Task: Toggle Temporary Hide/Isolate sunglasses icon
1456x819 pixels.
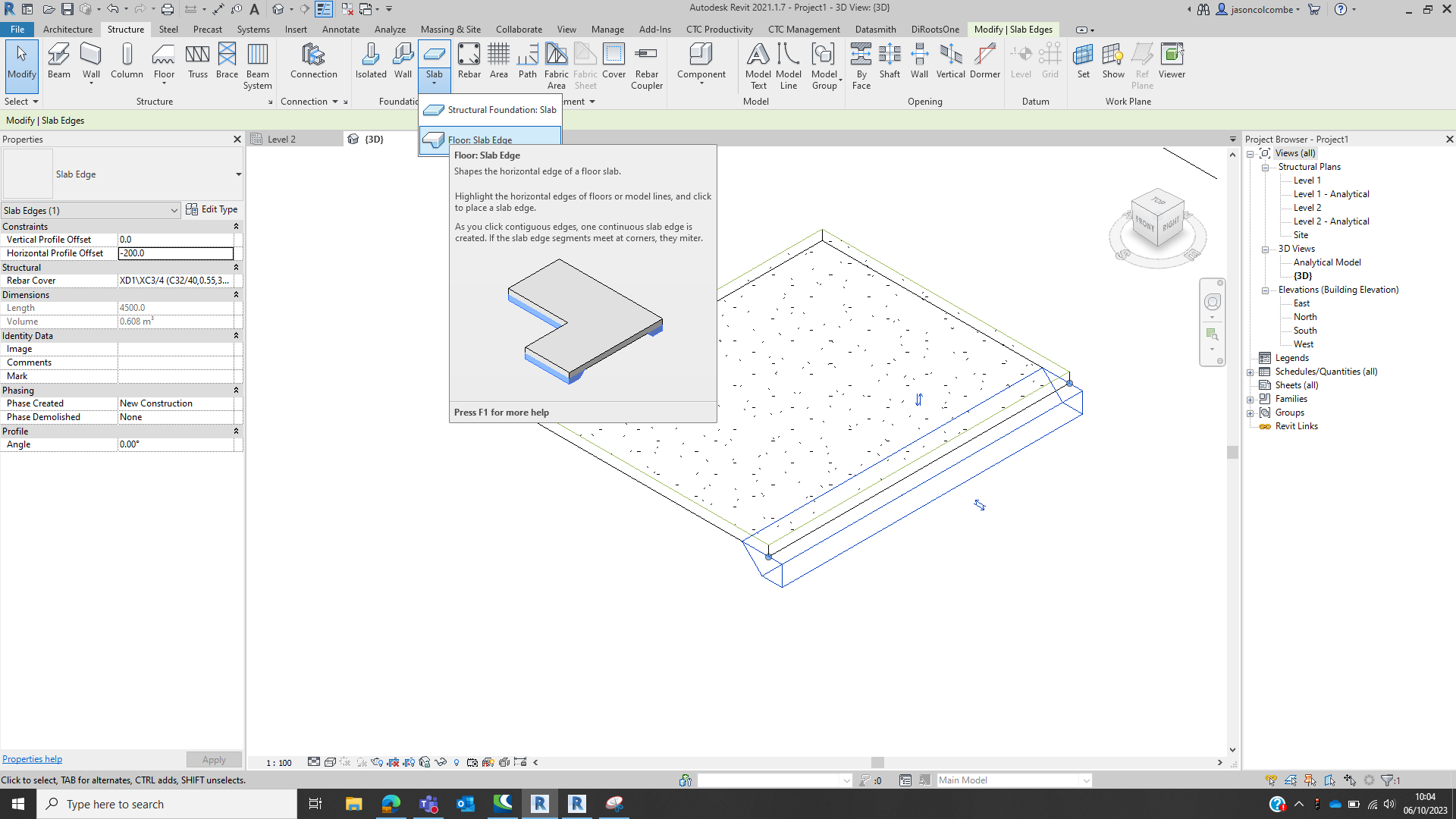Action: pyautogui.click(x=441, y=762)
